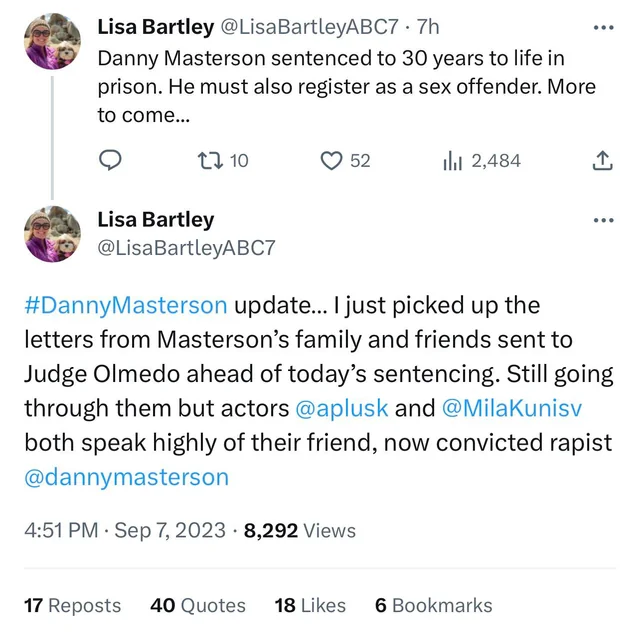Open the #DannyMasterson hashtag
The image size is (640, 634).
[126, 303]
